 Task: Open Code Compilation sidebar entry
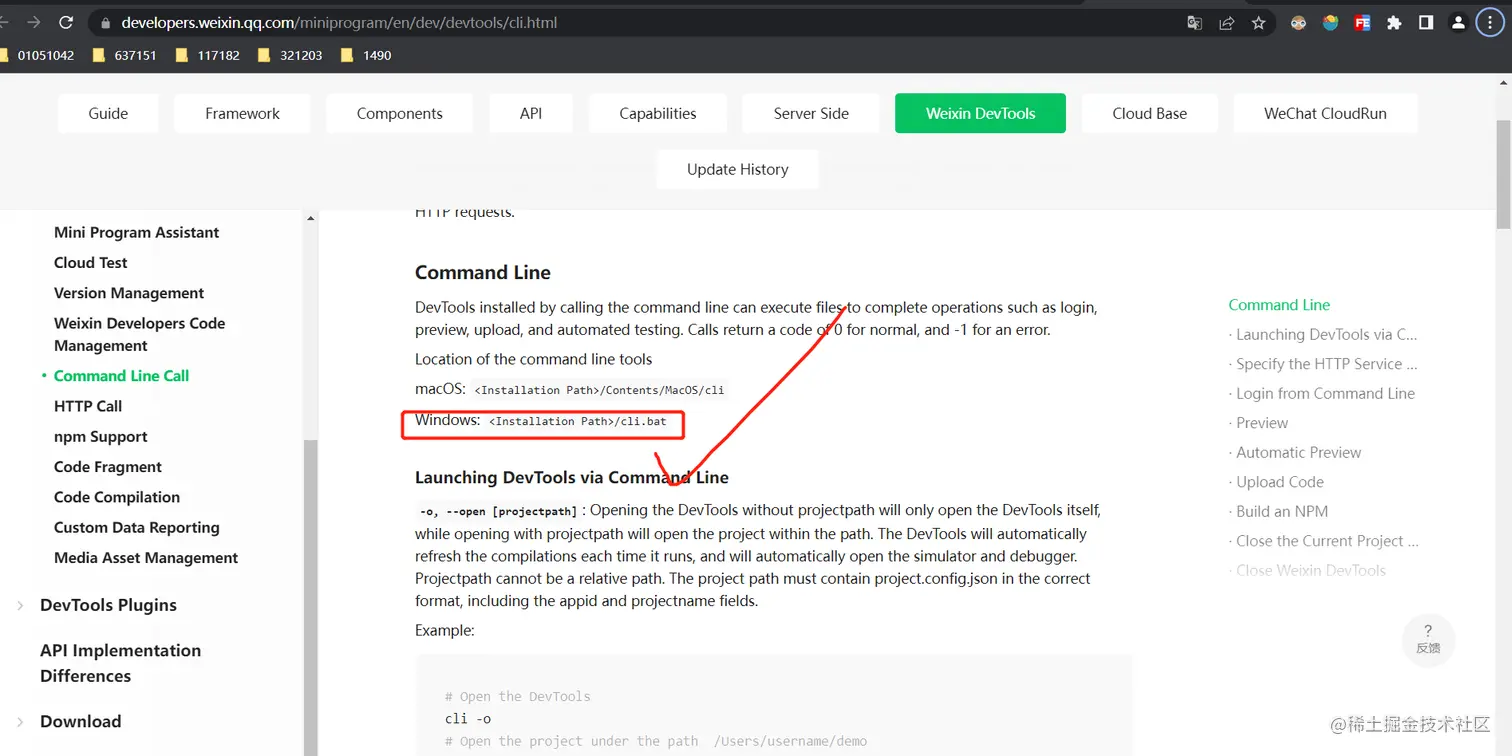point(117,497)
